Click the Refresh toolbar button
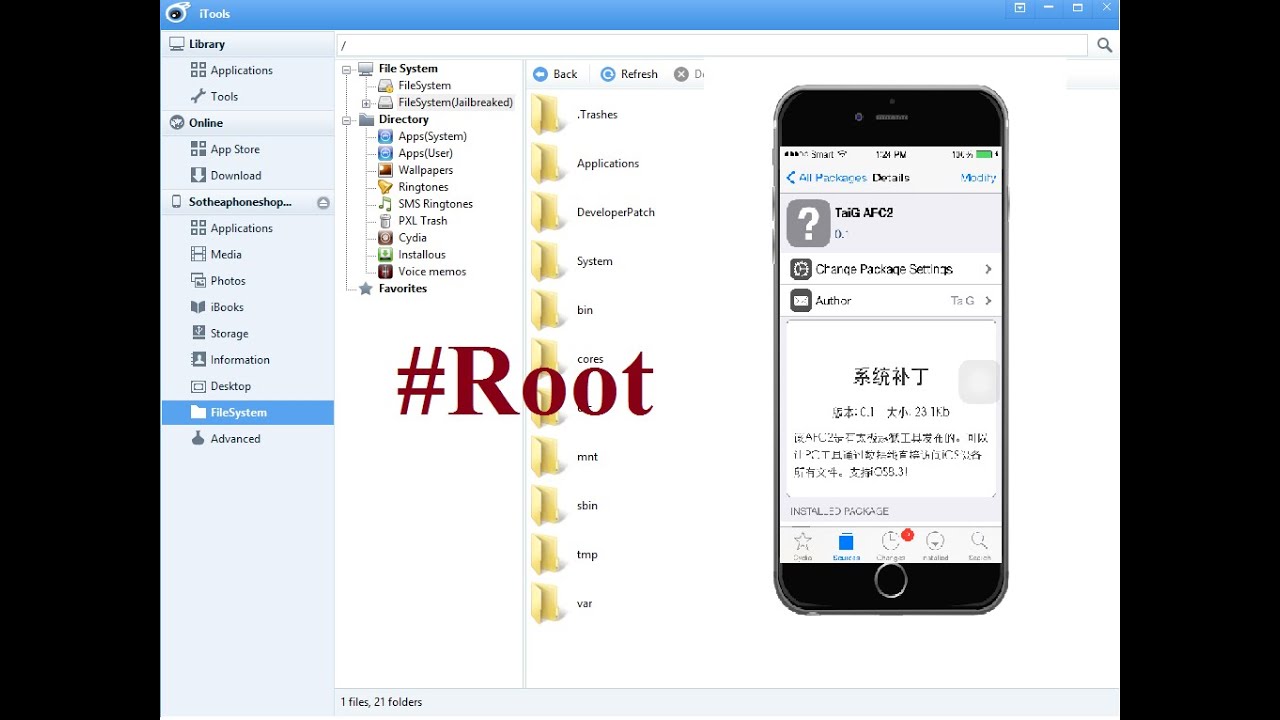 629,74
